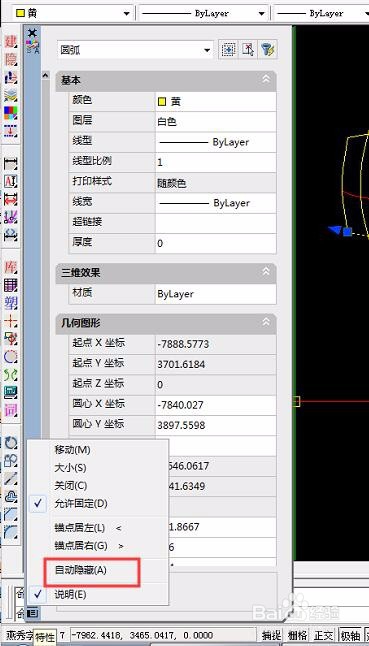The height and width of the screenshot is (646, 369).
Task: Click the multicolor grid palette icon
Action: coord(11,113)
